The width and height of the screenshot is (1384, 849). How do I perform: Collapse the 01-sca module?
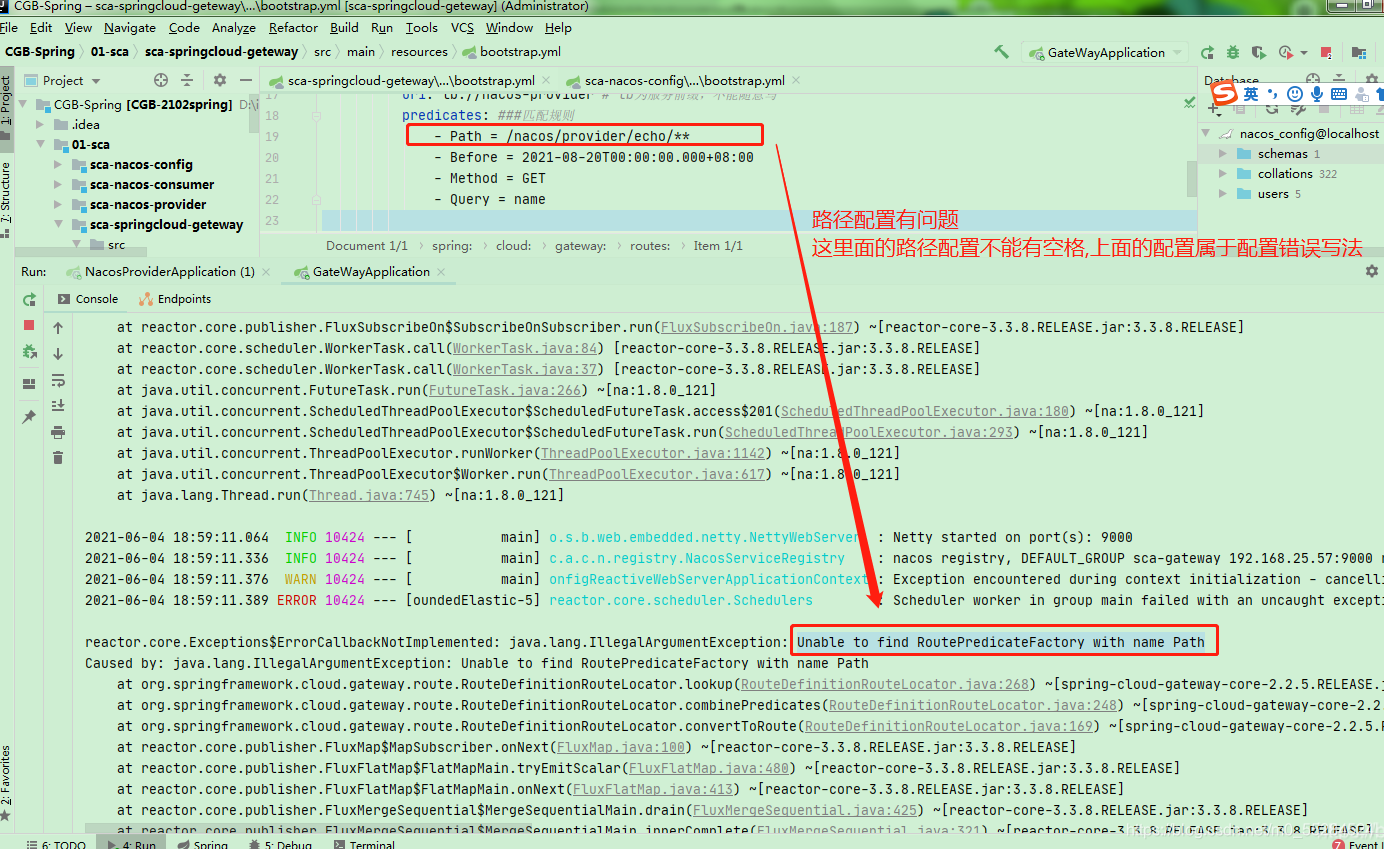coord(40,145)
